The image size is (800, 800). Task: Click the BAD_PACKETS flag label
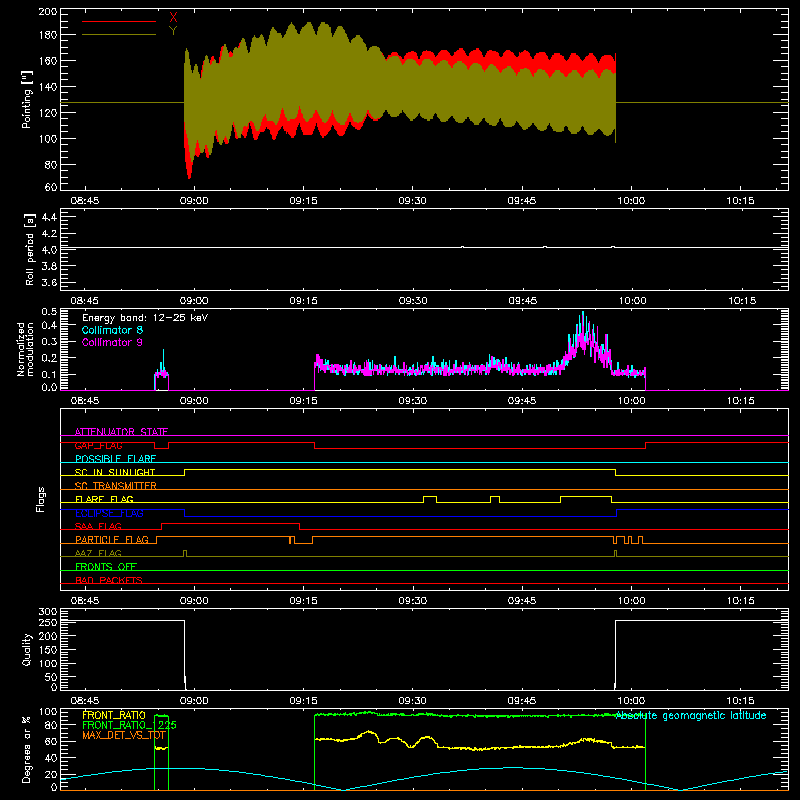click(x=109, y=580)
